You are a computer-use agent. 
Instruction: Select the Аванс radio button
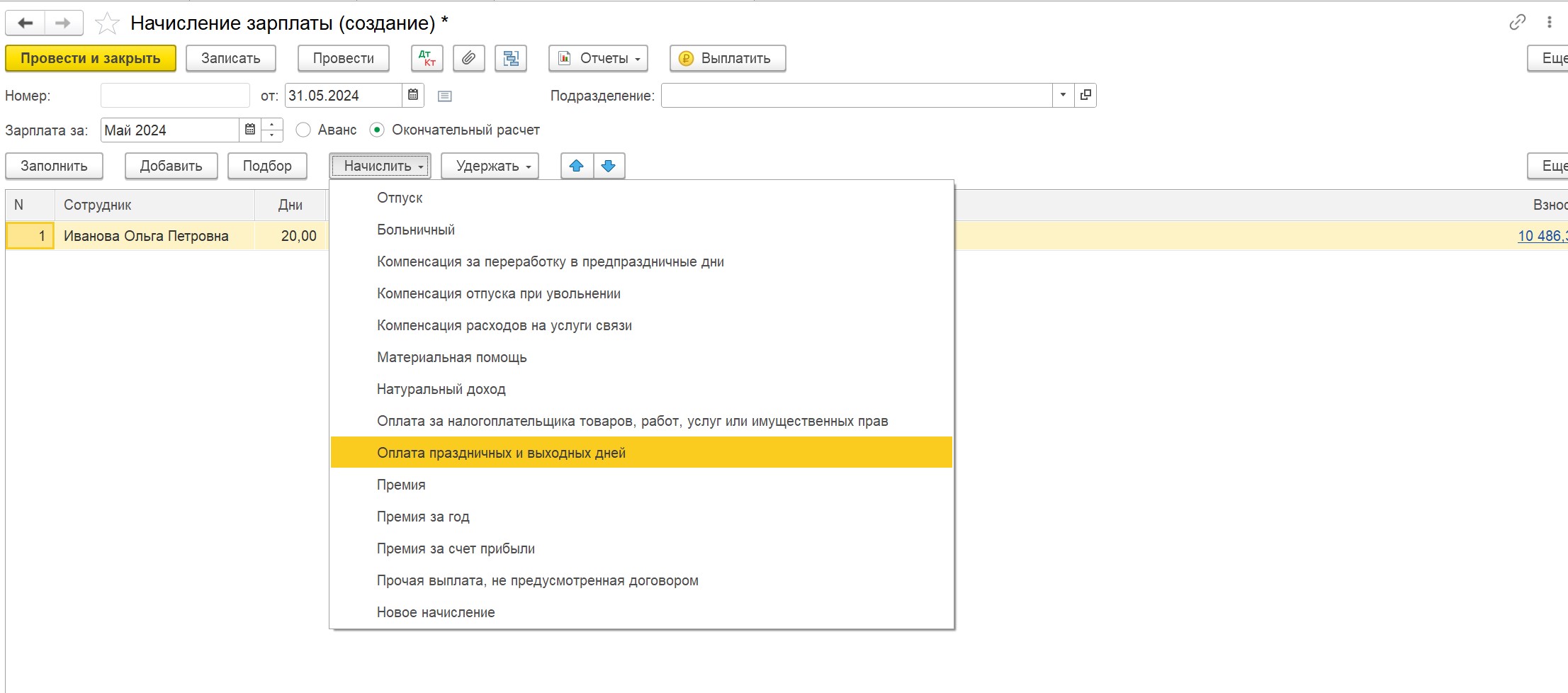point(303,130)
